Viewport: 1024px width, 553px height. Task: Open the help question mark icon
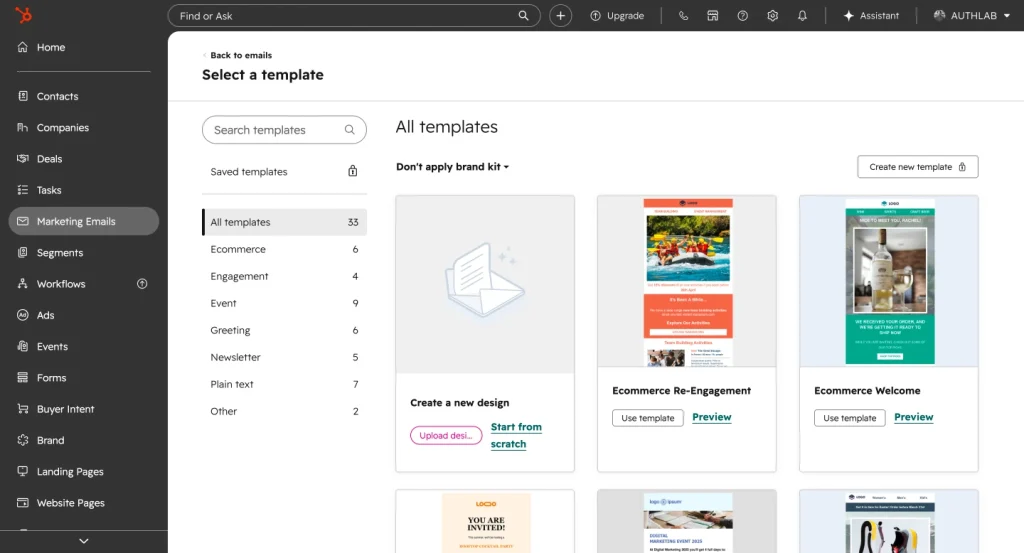(743, 16)
